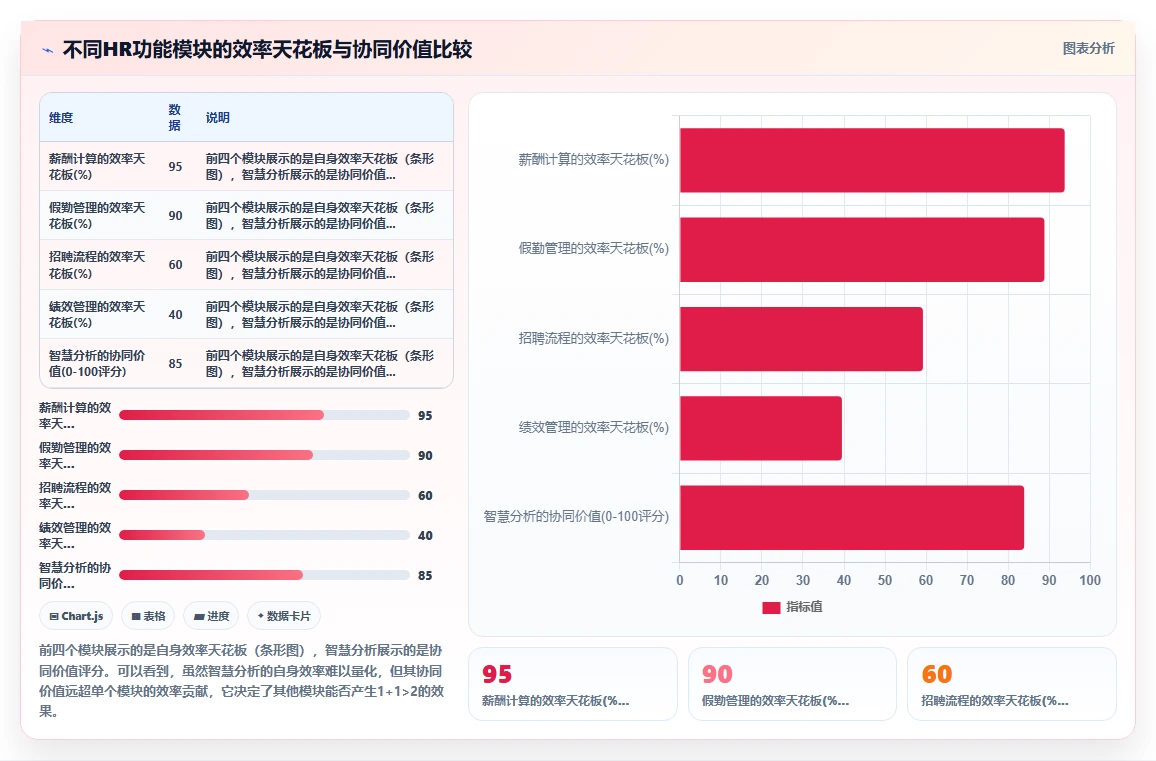The image size is (1156, 761).
Task: Open the data card showing 60
Action: coord(1012,684)
